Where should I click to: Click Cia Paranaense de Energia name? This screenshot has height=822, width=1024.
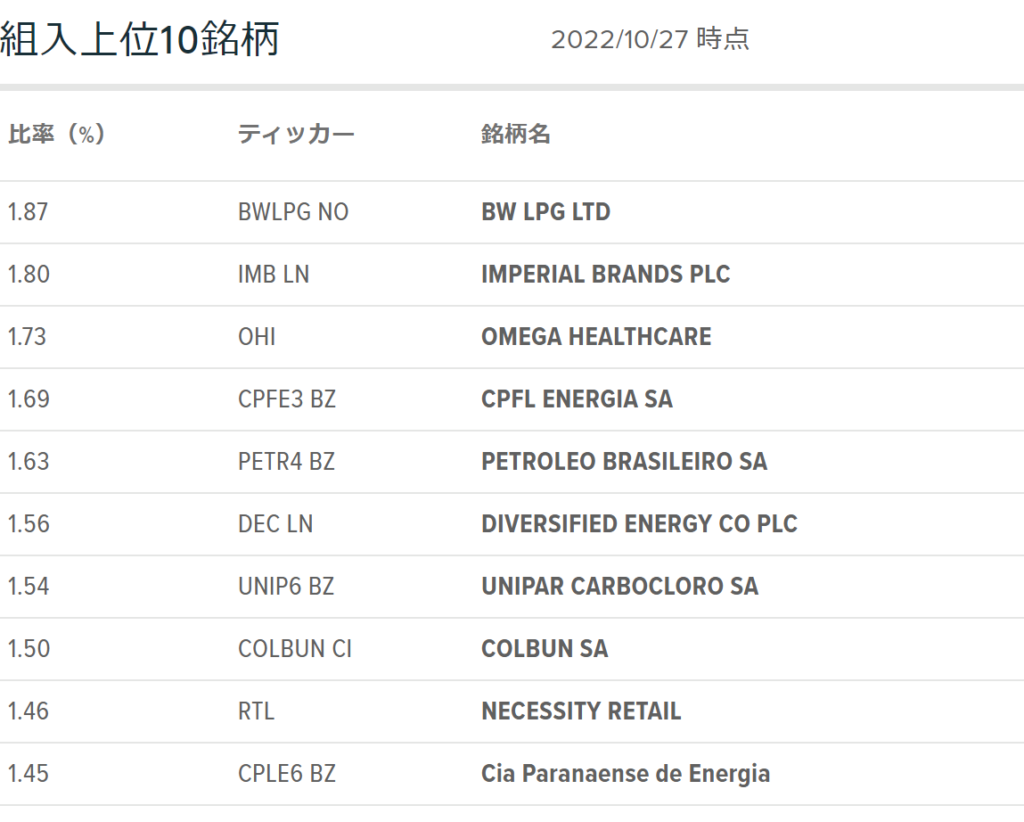click(625, 773)
